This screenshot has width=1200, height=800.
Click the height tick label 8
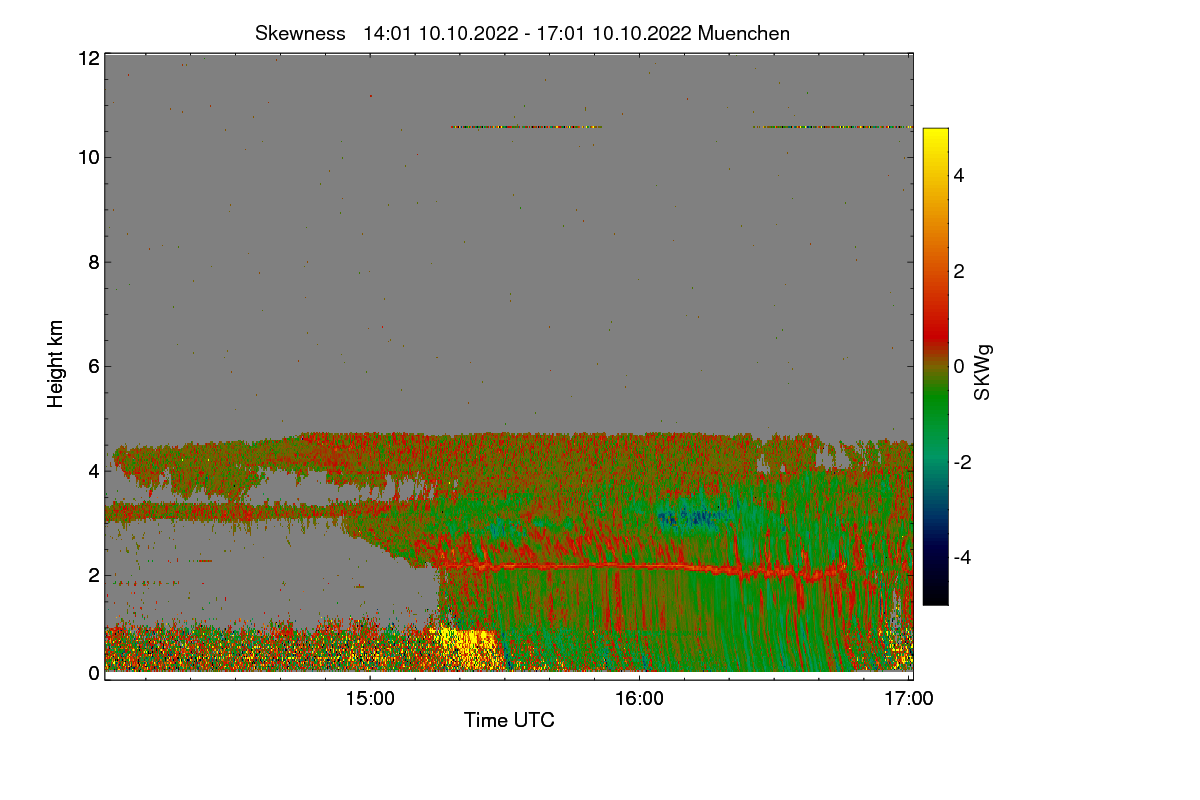93,262
